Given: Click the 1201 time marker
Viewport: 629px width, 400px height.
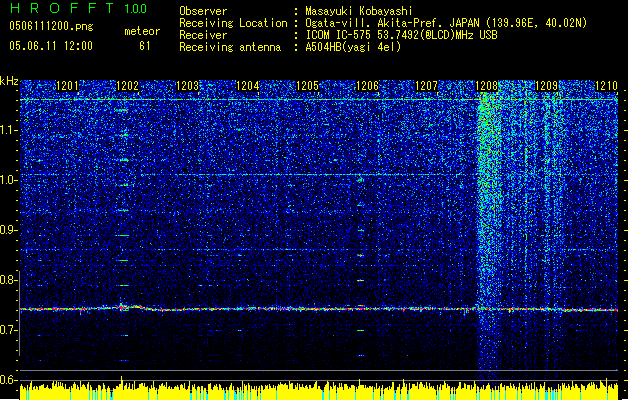Looking at the screenshot, I should tap(67, 86).
